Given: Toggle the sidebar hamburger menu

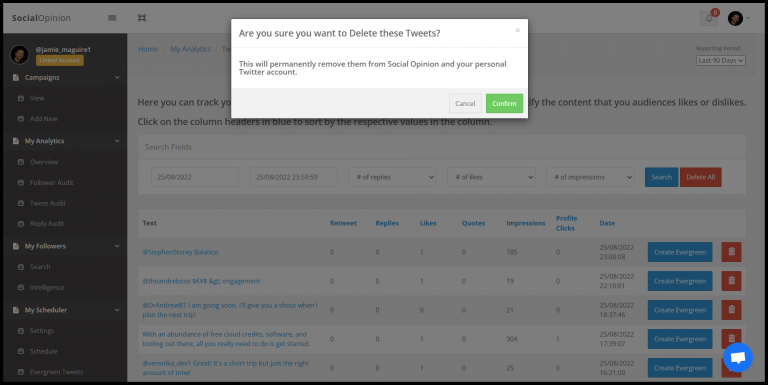Looking at the screenshot, I should 112,18.
